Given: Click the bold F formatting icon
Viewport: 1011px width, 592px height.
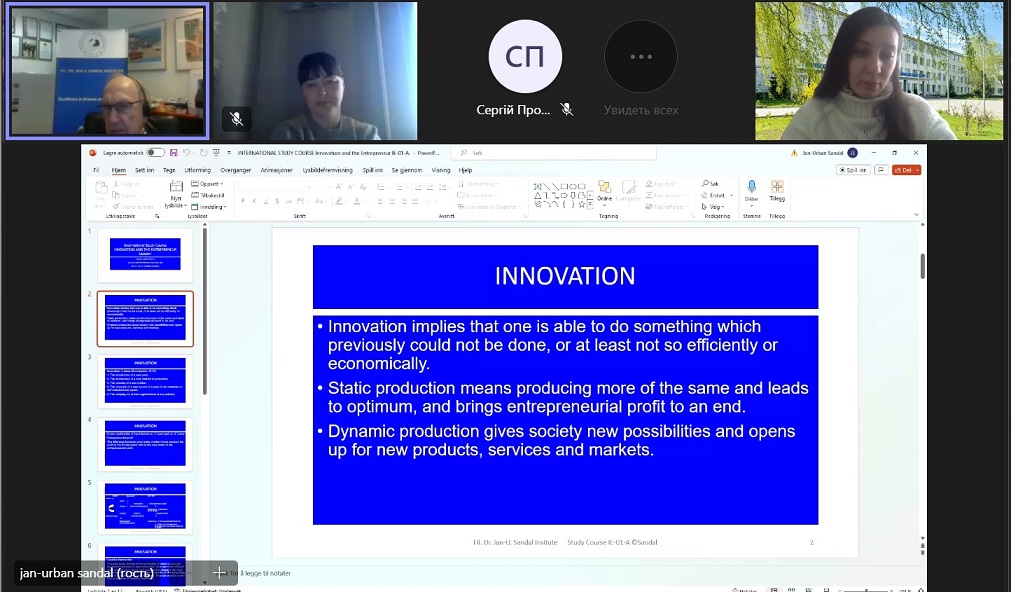Looking at the screenshot, I should point(243,201).
